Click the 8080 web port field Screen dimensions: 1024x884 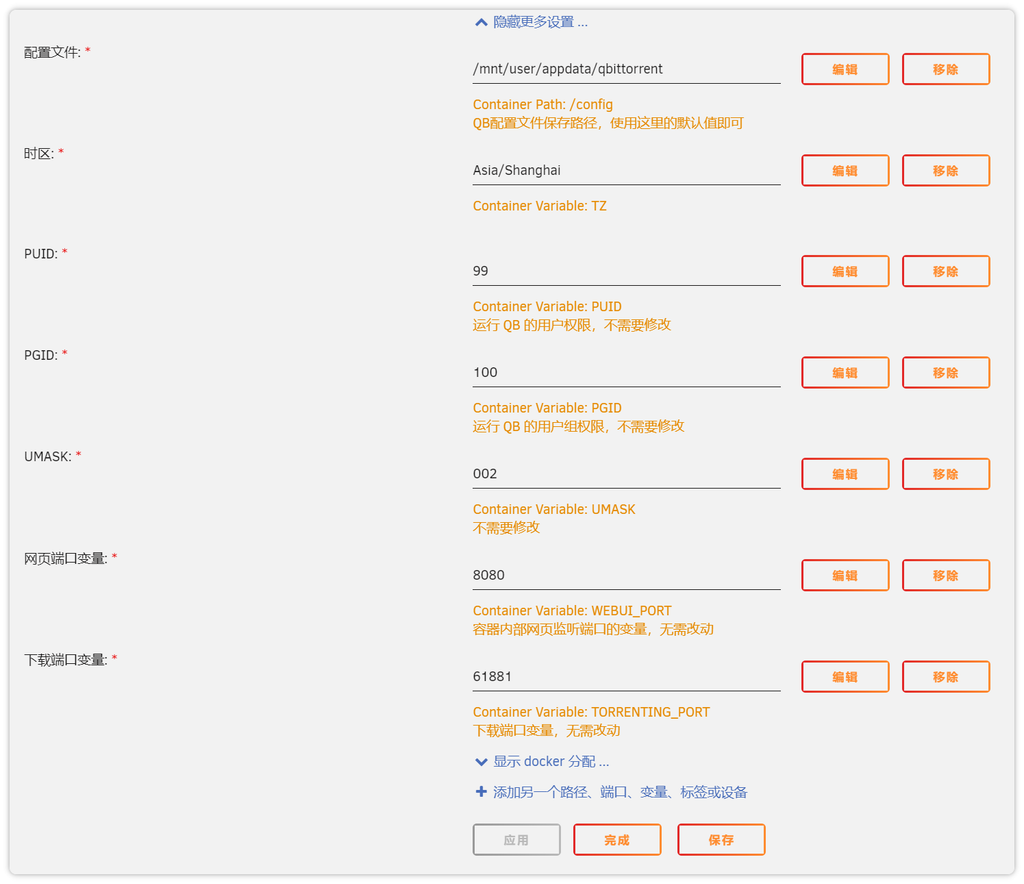[x=626, y=575]
